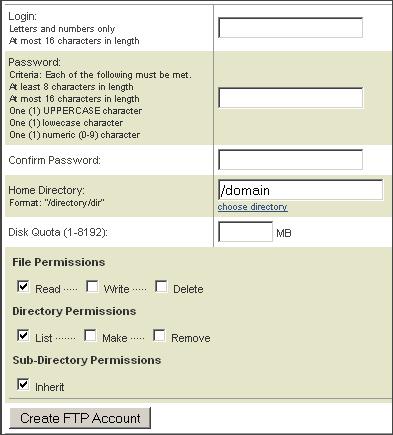Uncheck the List directory permission
The height and width of the screenshot is (435, 393).
tap(23, 335)
